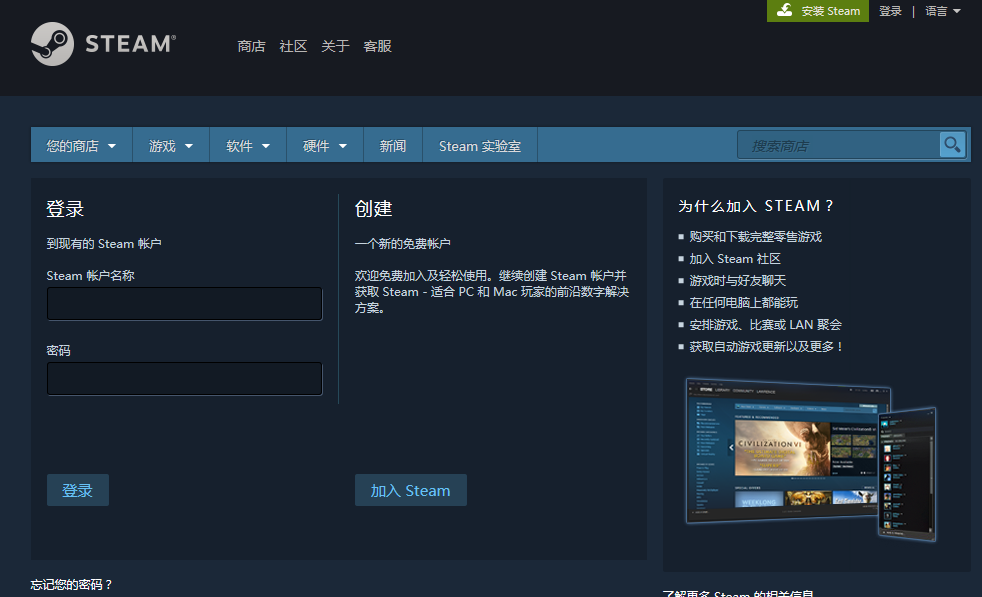Click the top-right 登录 link

(890, 11)
